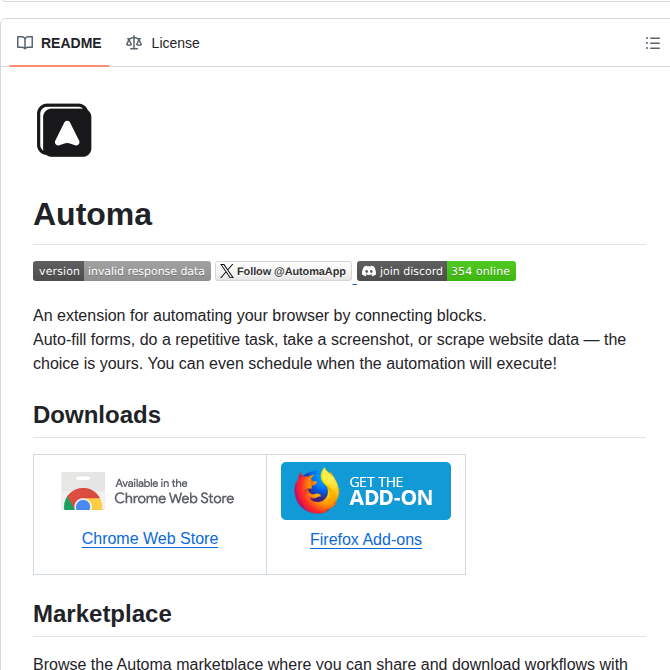The height and width of the screenshot is (670, 670).
Task: Open the Firefox Add-ons link
Action: click(366, 539)
